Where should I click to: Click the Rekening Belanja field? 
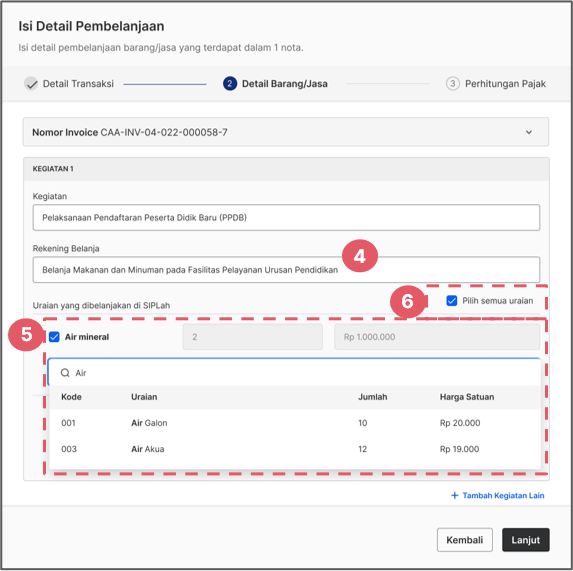point(286,270)
